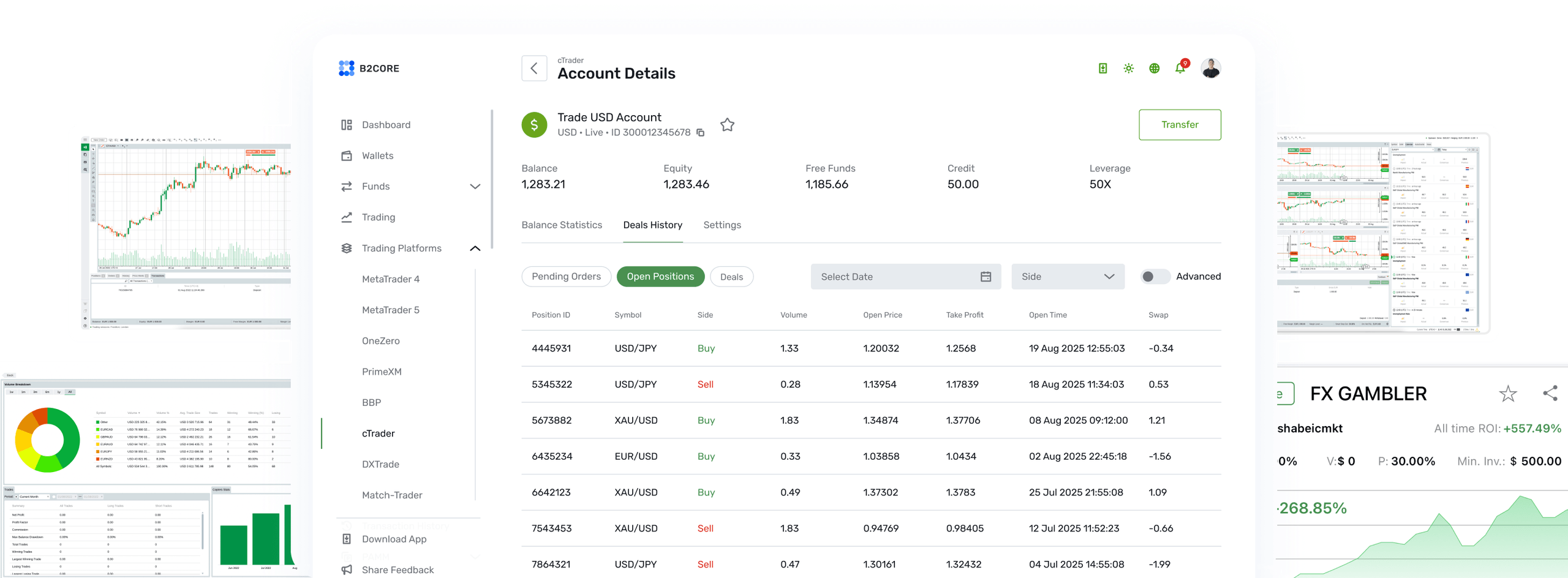The height and width of the screenshot is (578, 1568).
Task: Go back with the arrow button
Action: (x=534, y=69)
